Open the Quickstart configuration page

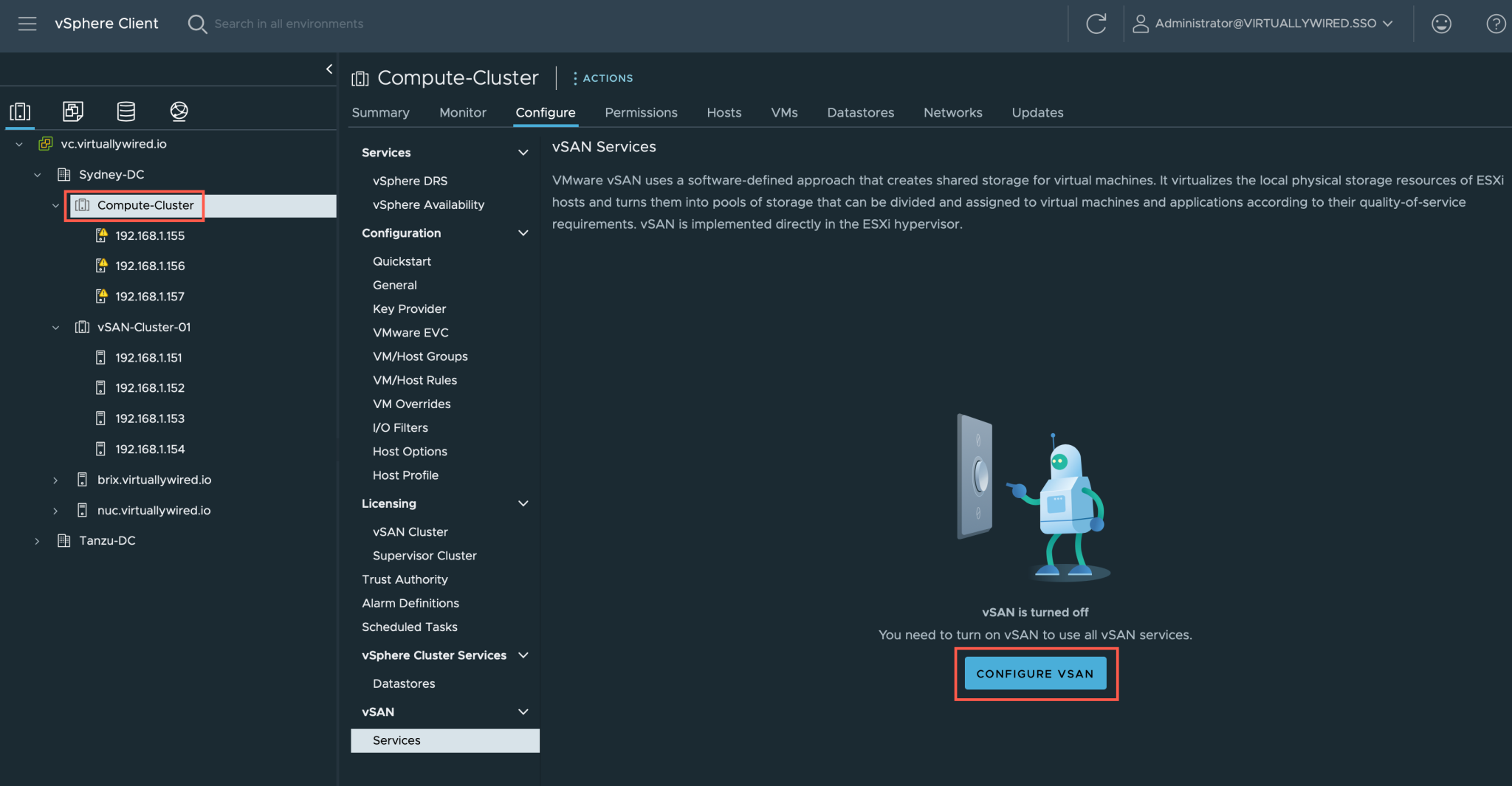(402, 261)
